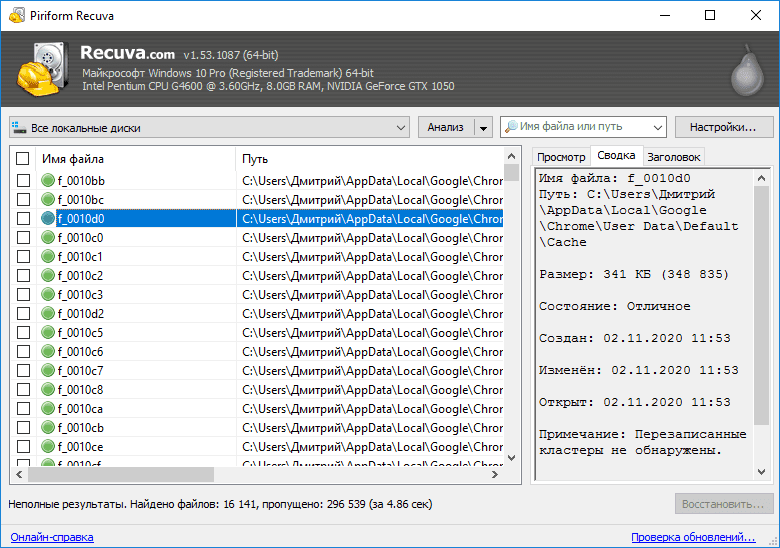780x548 pixels.
Task: Click the horizontal scrollbar thumb of file list
Action: 121,474
